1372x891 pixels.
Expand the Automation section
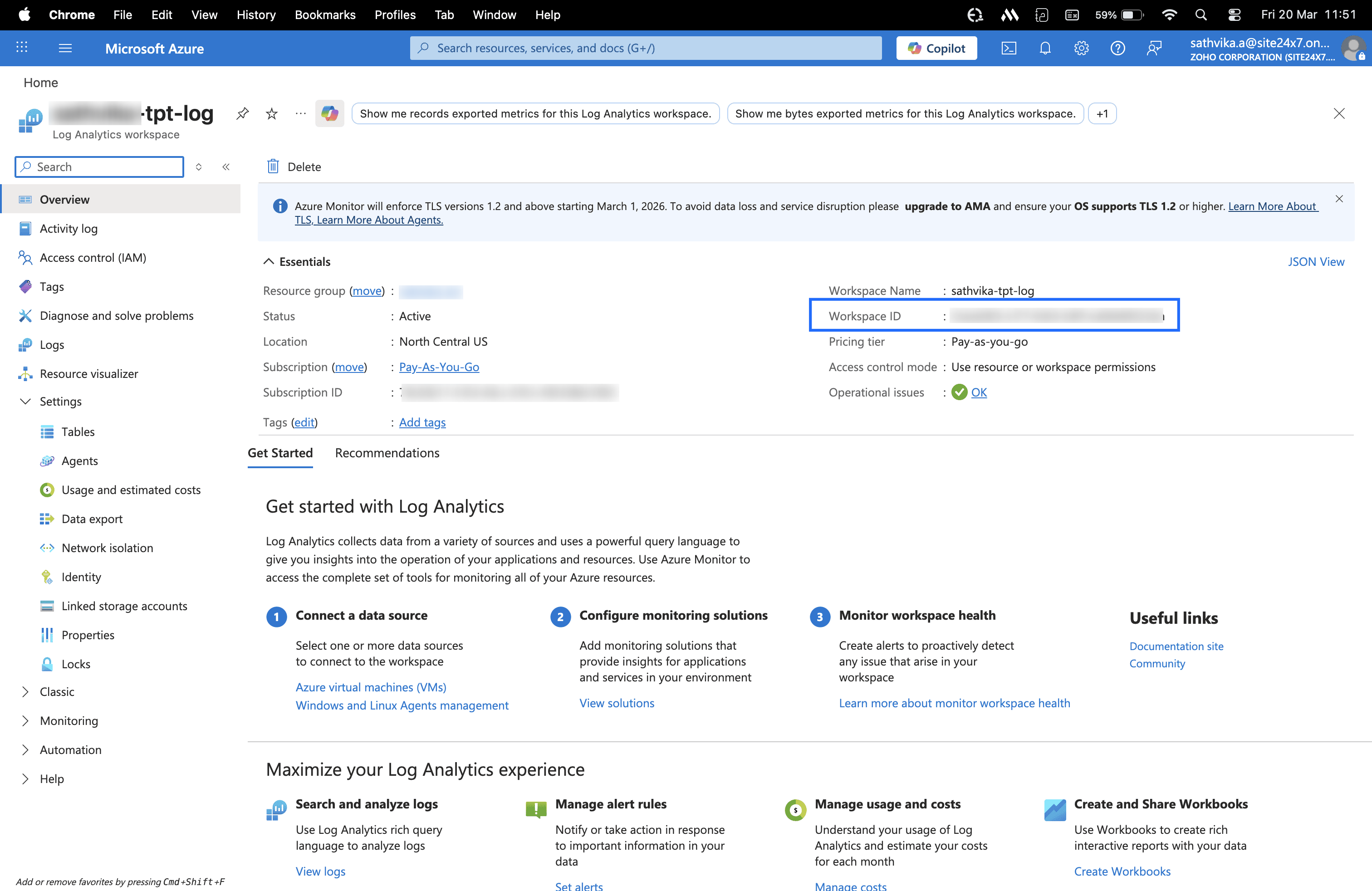[25, 750]
